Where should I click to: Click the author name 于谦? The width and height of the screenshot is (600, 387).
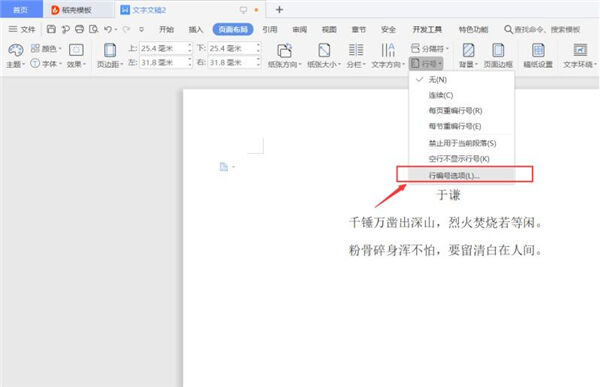448,195
